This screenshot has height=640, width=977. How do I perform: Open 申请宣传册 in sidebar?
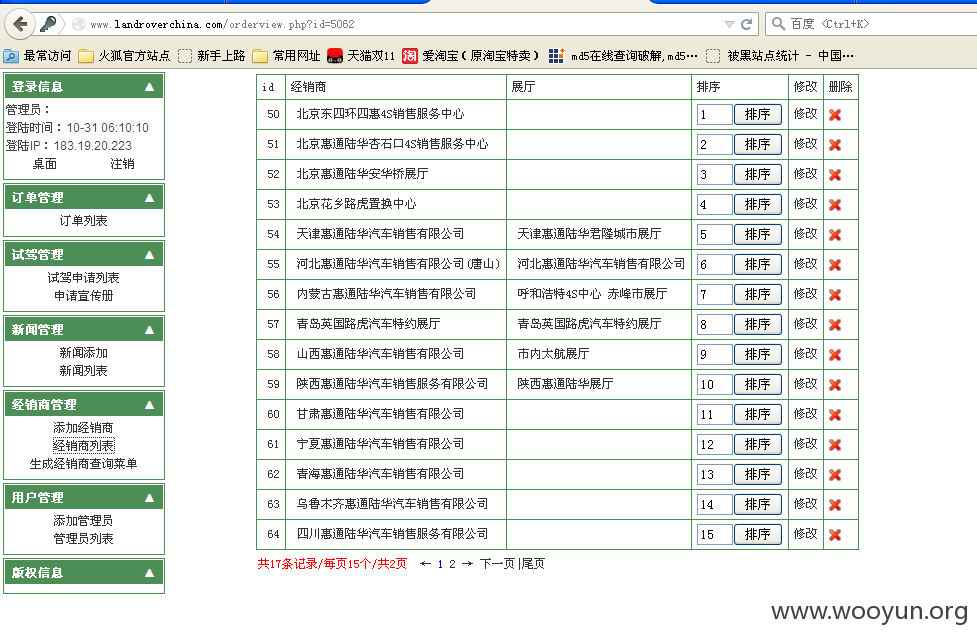[83, 295]
